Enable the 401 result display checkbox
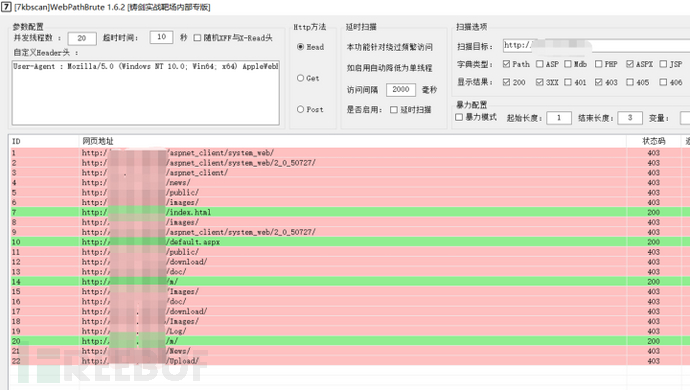Image resolution: width=690 pixels, height=390 pixels. coord(568,82)
